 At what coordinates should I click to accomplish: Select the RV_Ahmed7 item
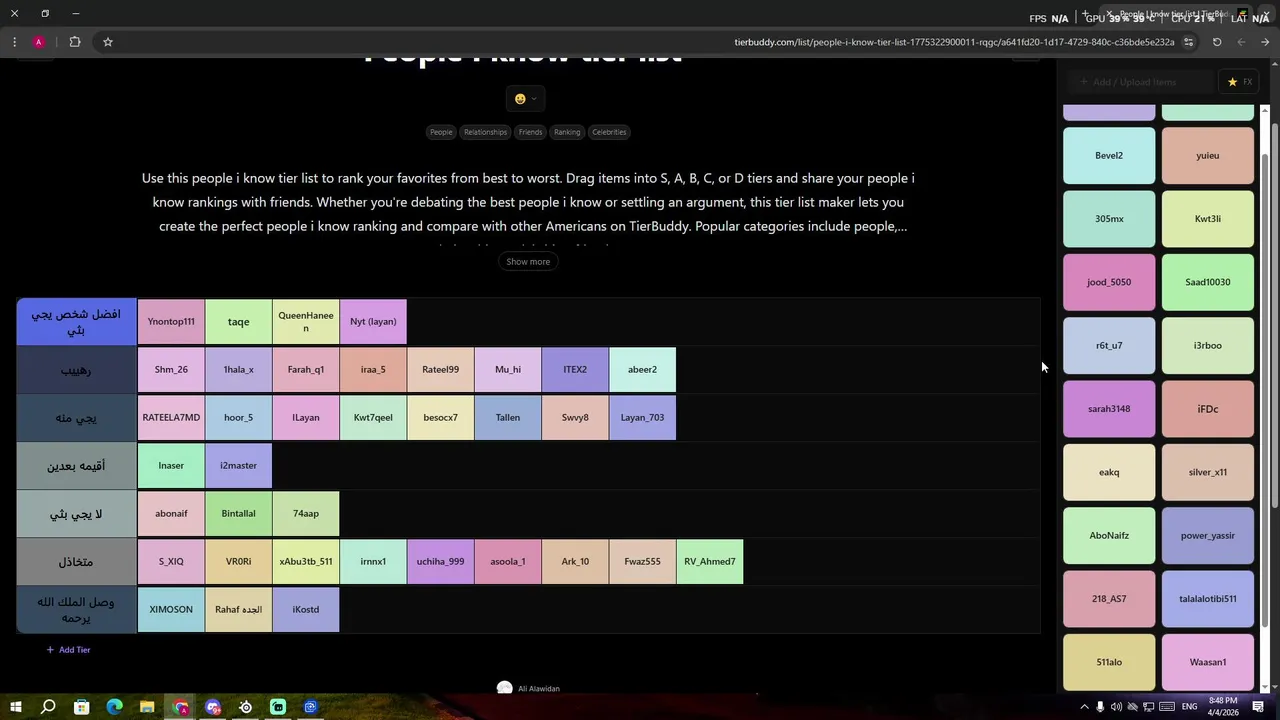click(710, 562)
